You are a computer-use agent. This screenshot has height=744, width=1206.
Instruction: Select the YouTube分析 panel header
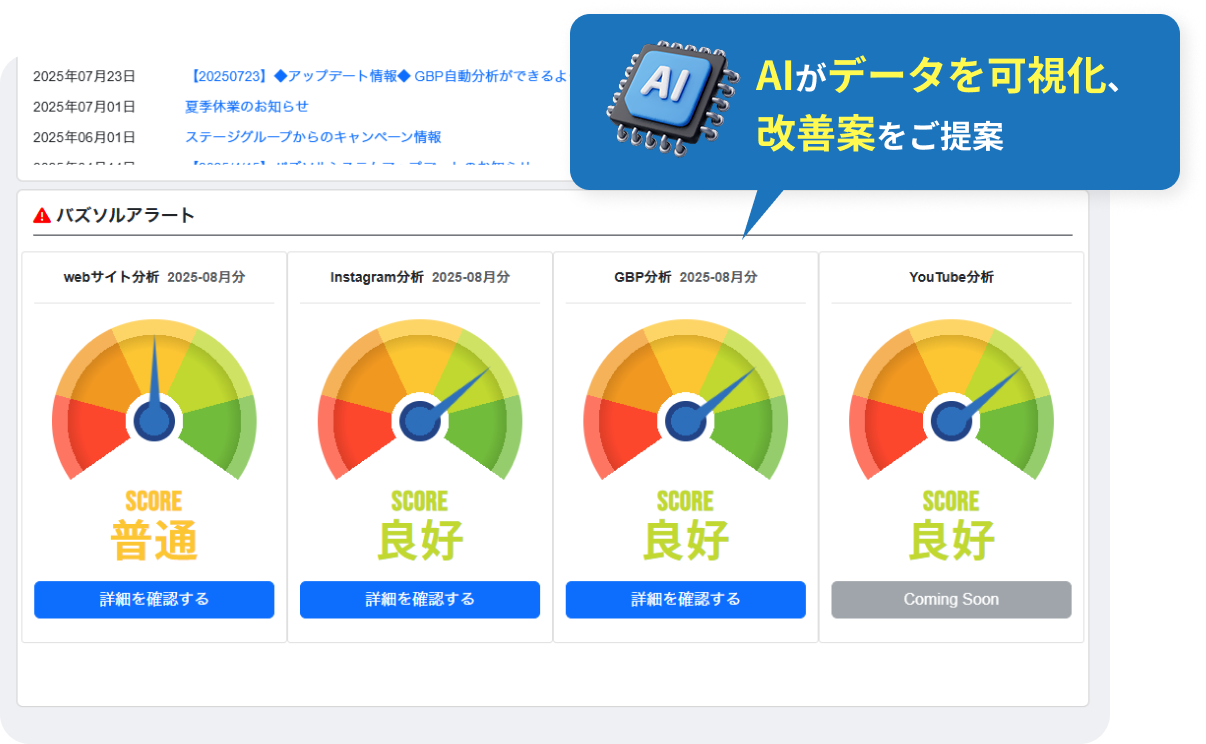click(x=950, y=277)
